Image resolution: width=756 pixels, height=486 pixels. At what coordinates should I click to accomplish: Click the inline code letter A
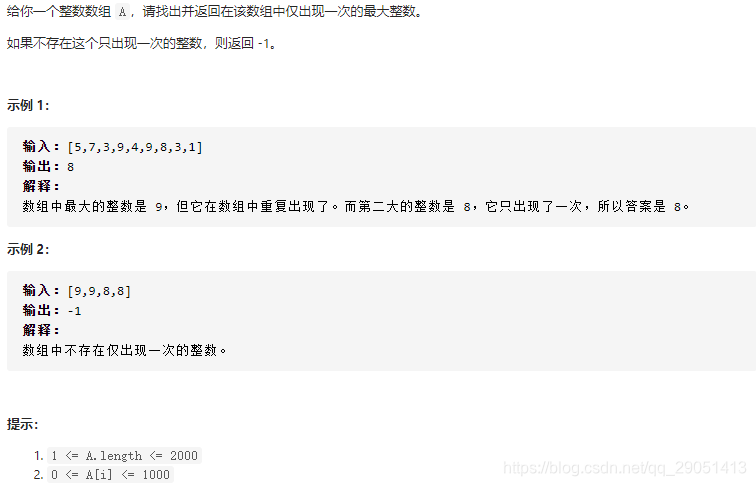point(122,12)
